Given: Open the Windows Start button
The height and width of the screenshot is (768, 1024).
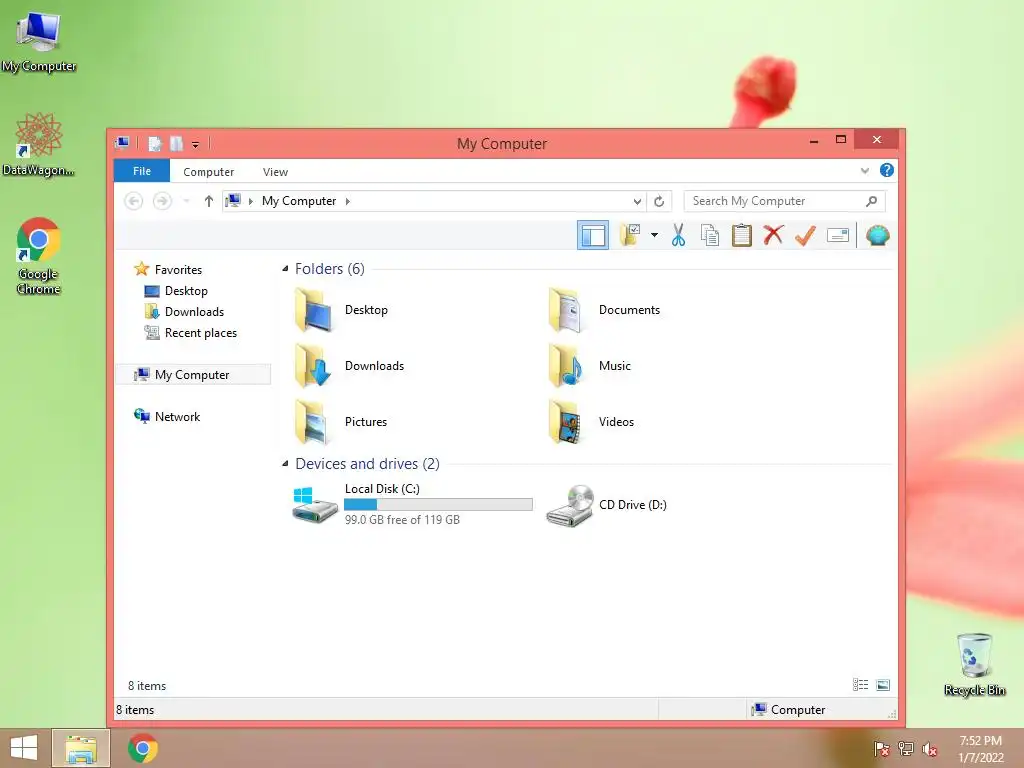Looking at the screenshot, I should point(24,748).
